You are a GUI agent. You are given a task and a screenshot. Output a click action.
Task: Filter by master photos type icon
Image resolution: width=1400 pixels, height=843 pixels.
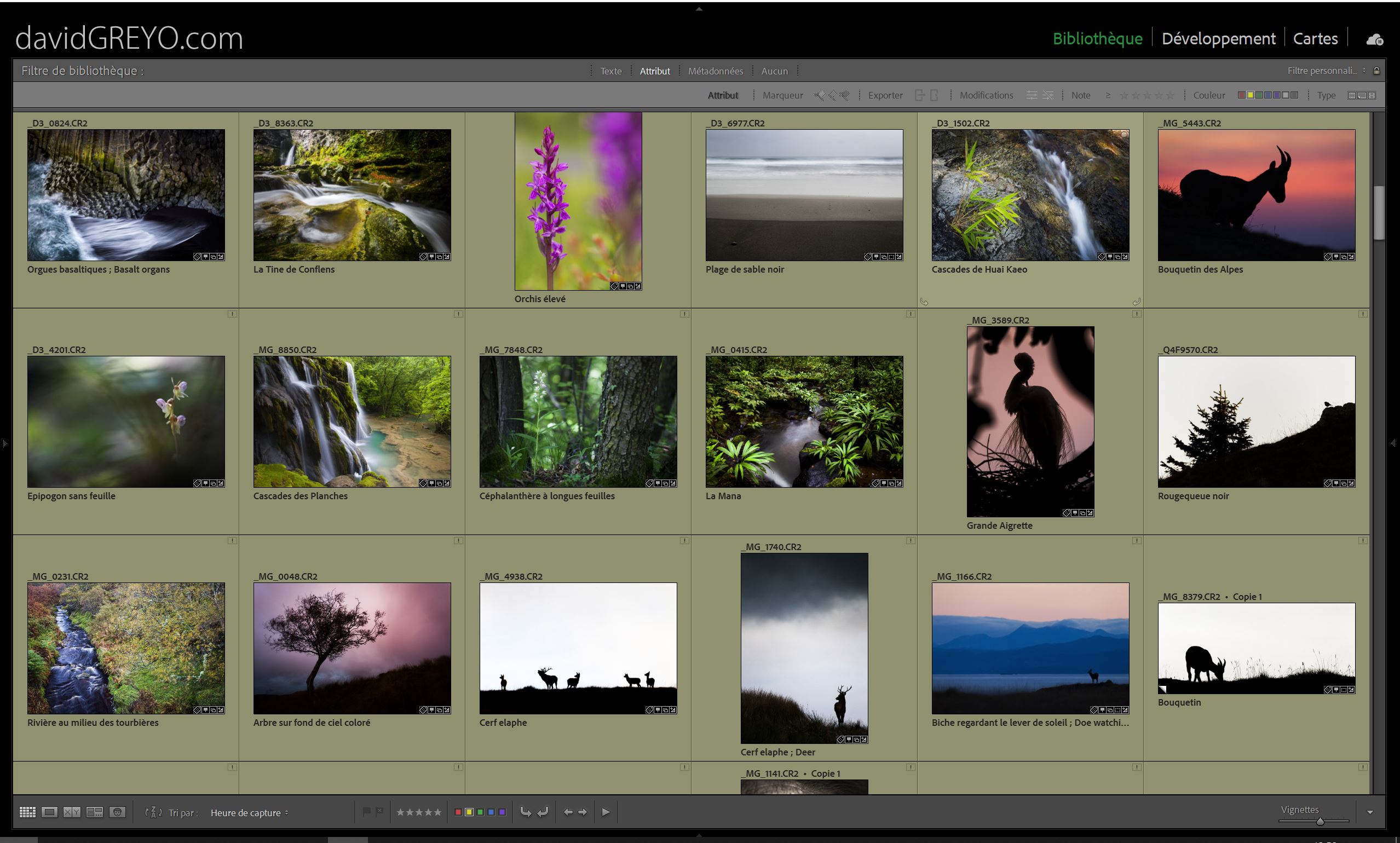pyautogui.click(x=1352, y=95)
